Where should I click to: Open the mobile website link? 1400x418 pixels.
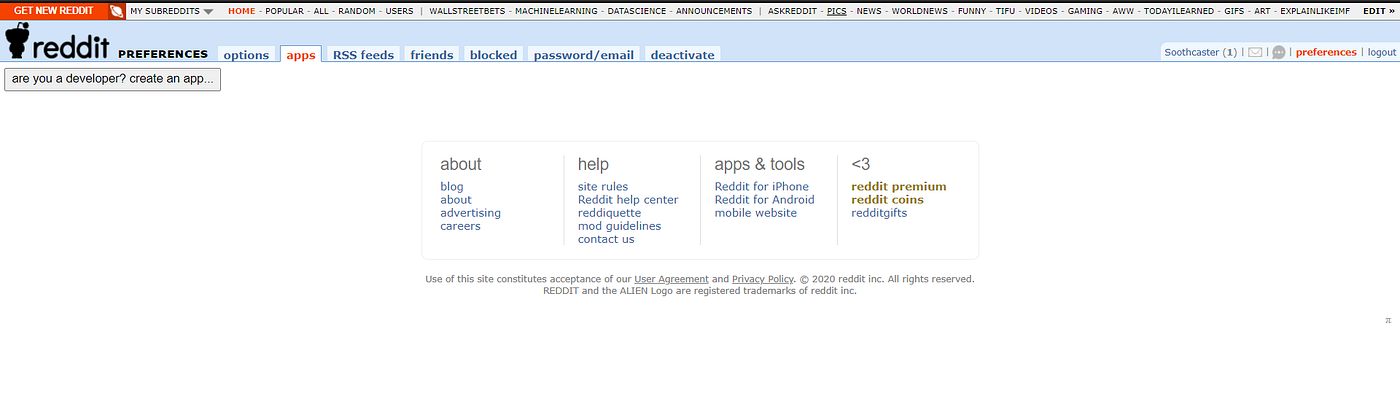pos(756,213)
